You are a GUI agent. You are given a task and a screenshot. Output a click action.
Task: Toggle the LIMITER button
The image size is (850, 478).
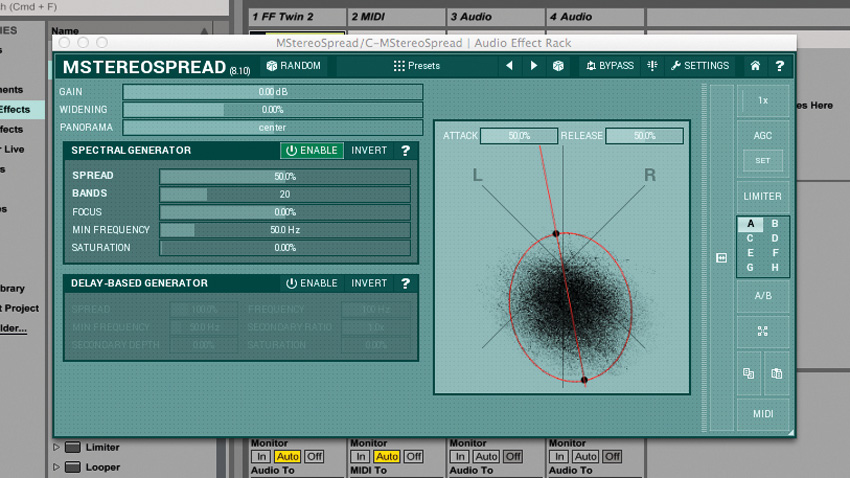[x=763, y=196]
